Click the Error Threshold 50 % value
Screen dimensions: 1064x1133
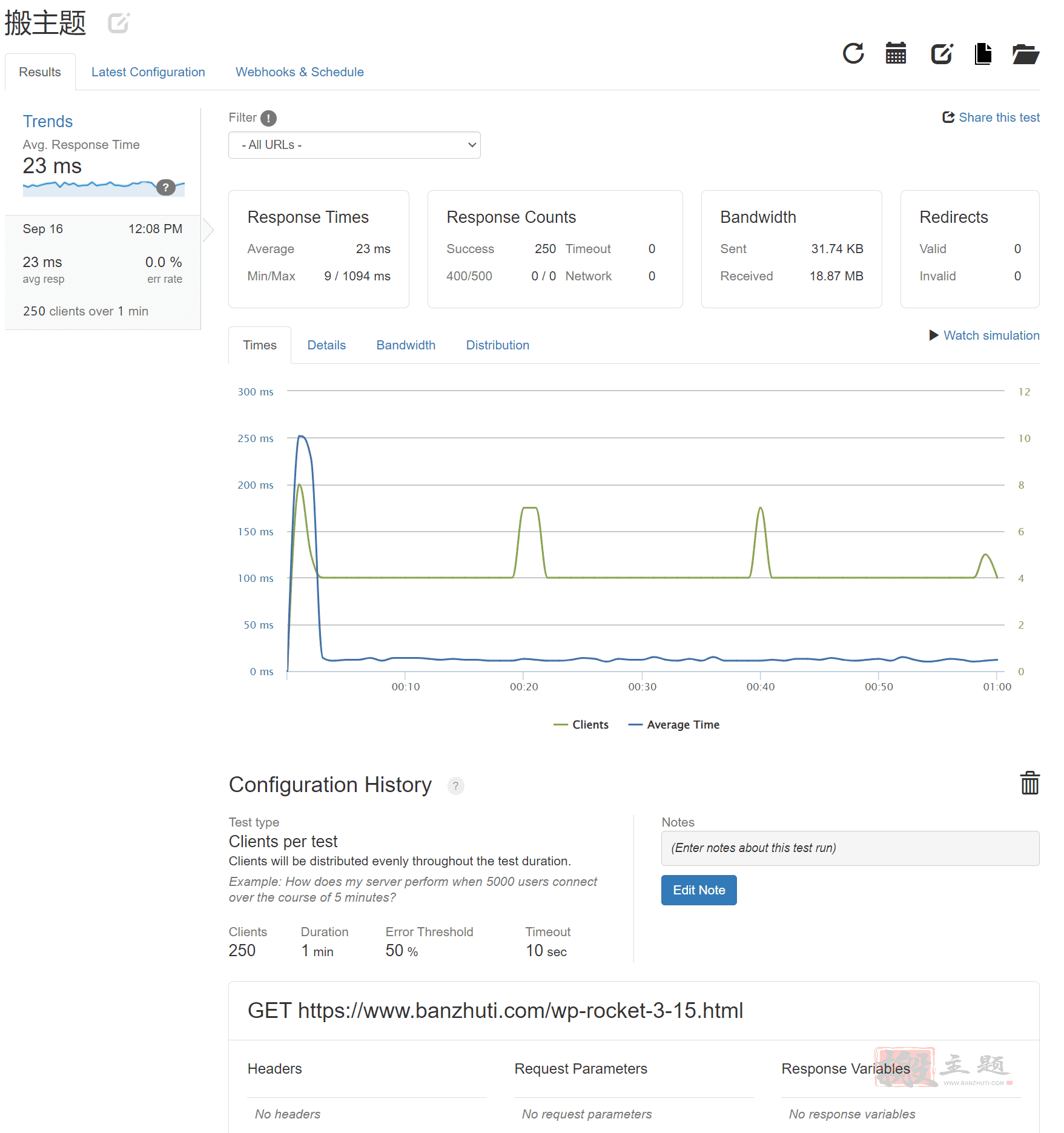401,951
